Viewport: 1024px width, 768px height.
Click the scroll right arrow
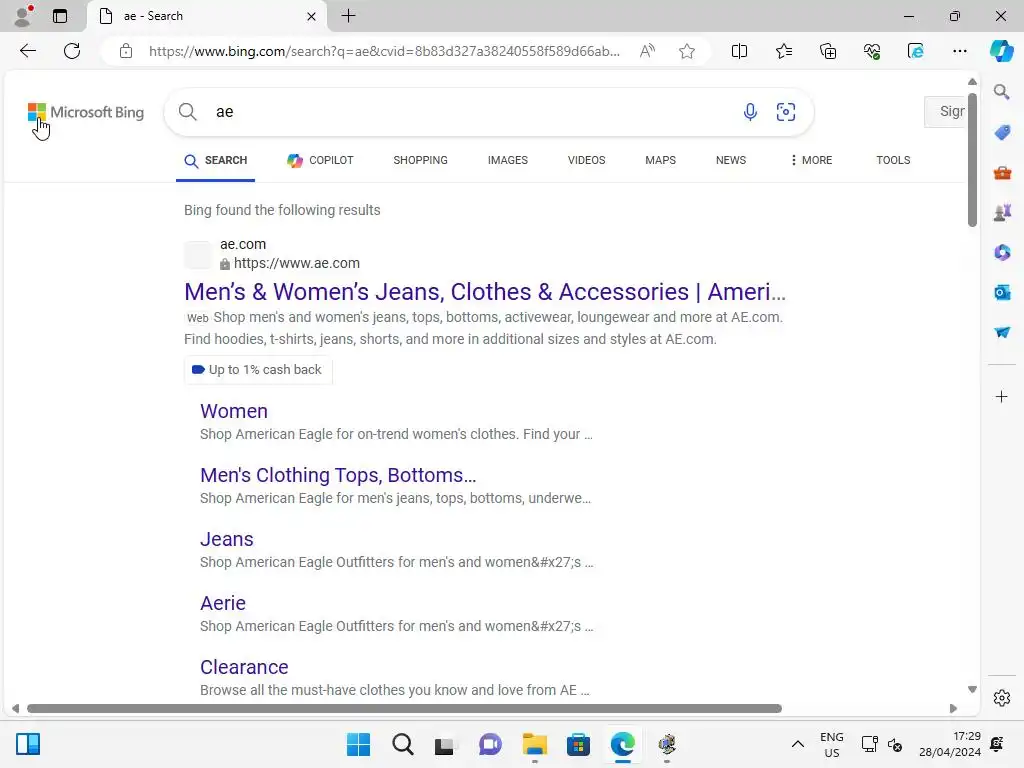click(953, 709)
